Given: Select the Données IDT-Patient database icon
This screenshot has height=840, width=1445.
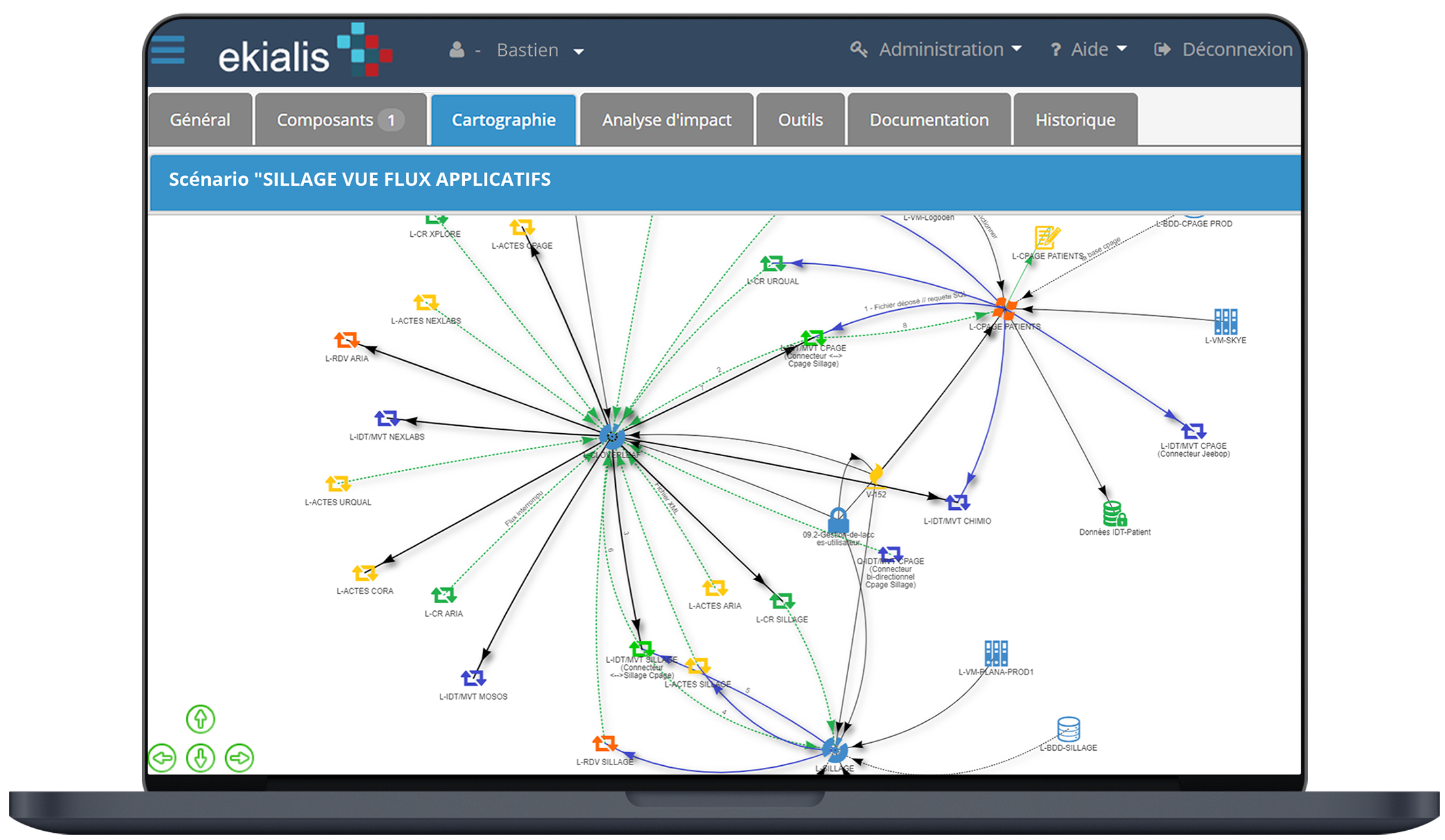Looking at the screenshot, I should coord(1114,514).
